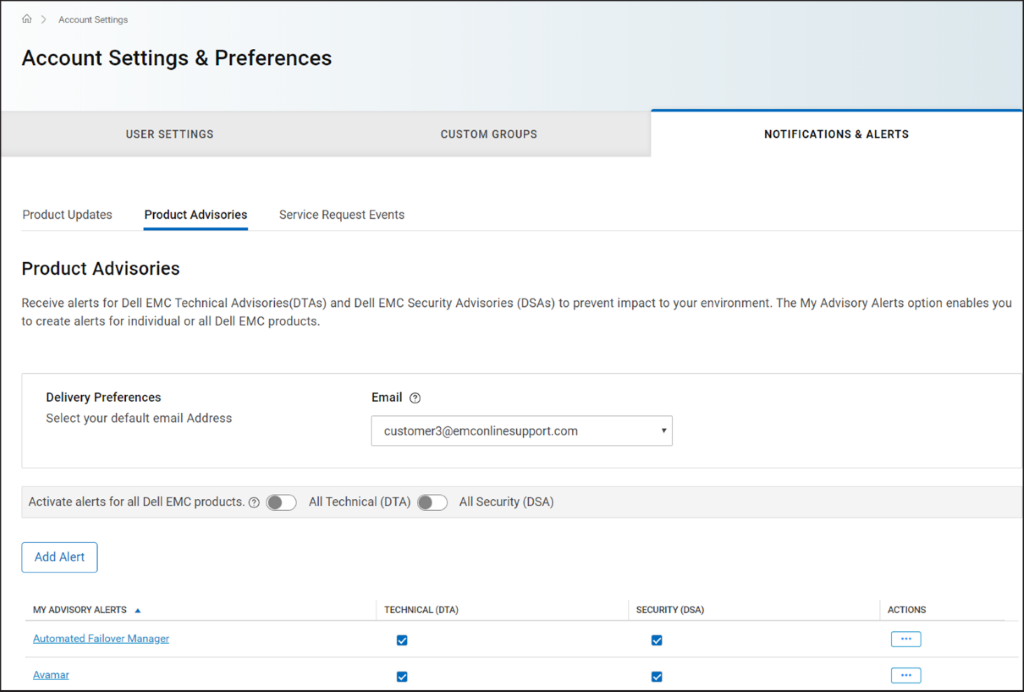
Task: Uncheck Technical DTA checkbox for Avamar
Action: click(402, 676)
